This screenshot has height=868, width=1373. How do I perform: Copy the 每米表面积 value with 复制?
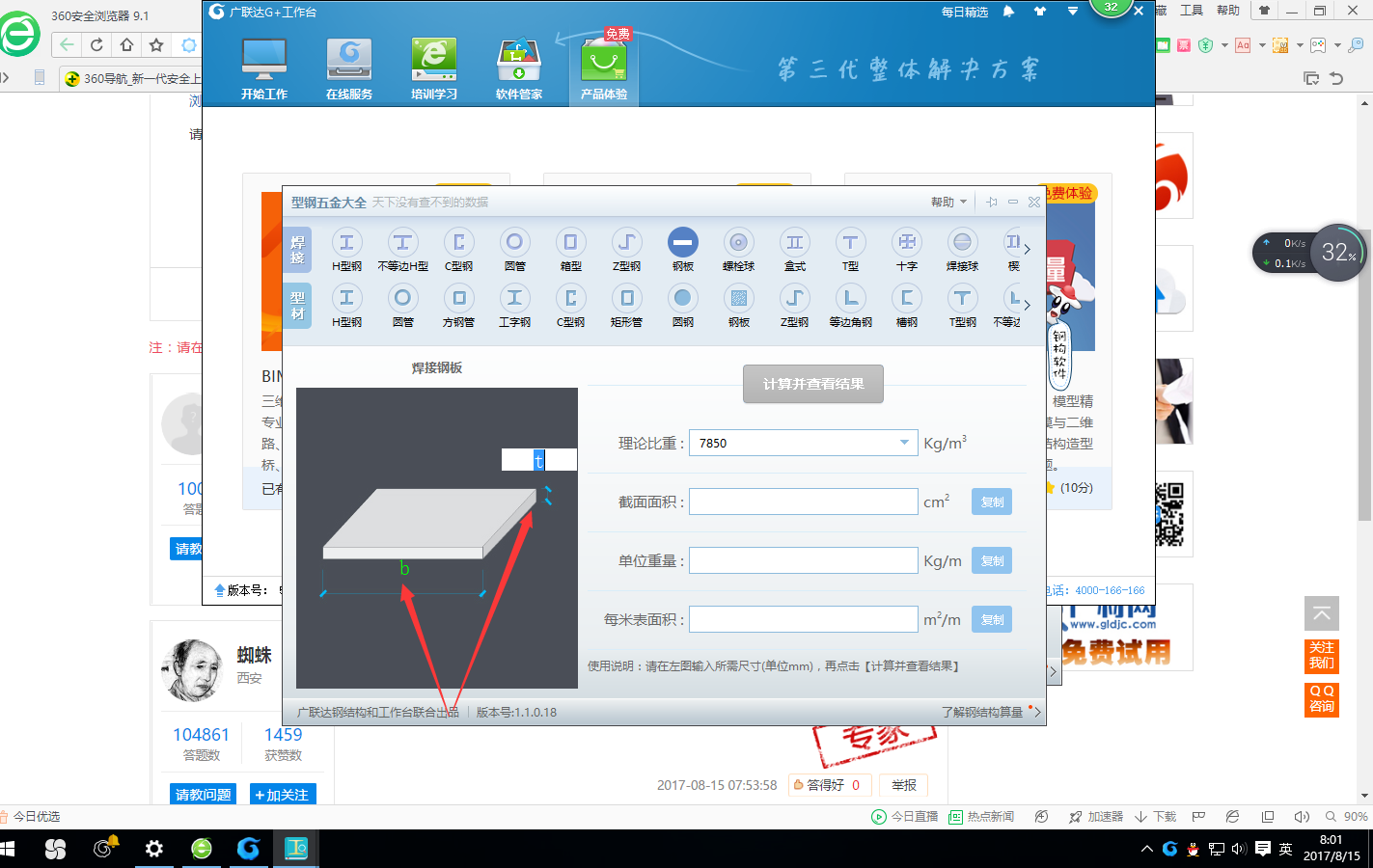point(992,619)
